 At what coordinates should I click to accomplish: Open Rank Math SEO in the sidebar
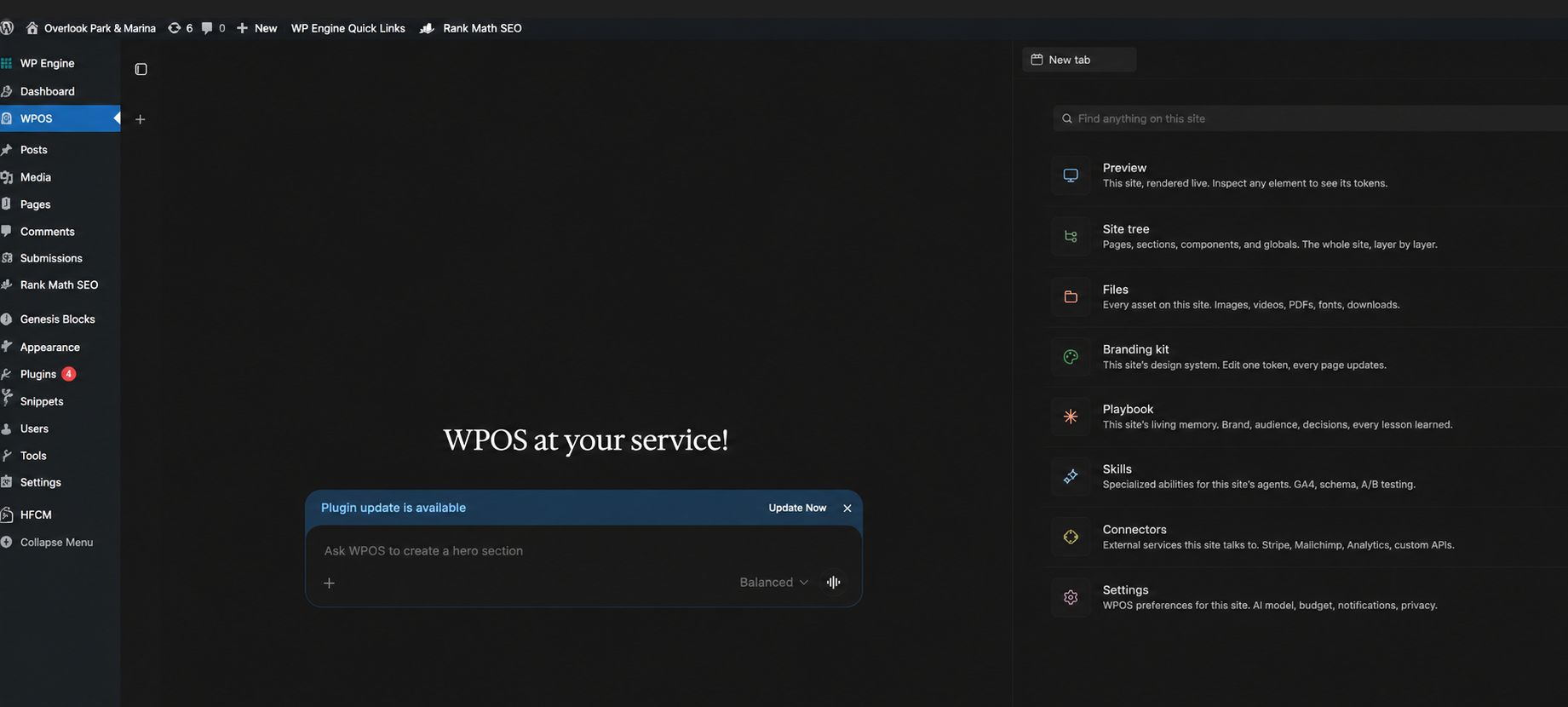(x=60, y=285)
